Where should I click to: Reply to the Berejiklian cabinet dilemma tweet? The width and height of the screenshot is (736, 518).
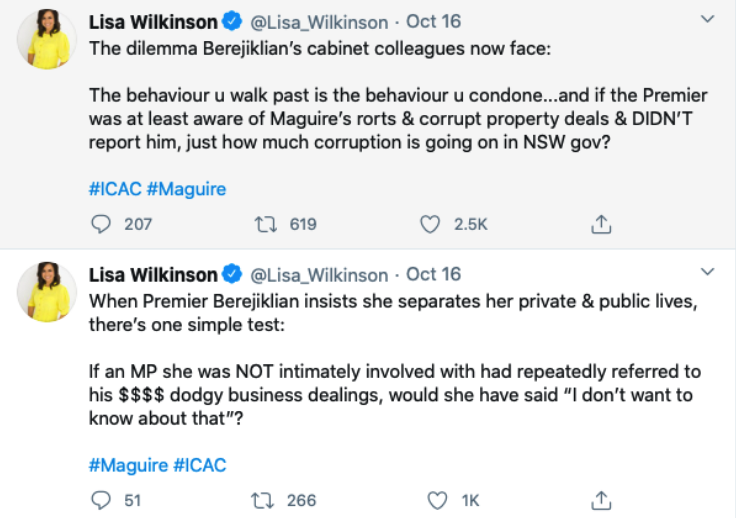[101, 224]
